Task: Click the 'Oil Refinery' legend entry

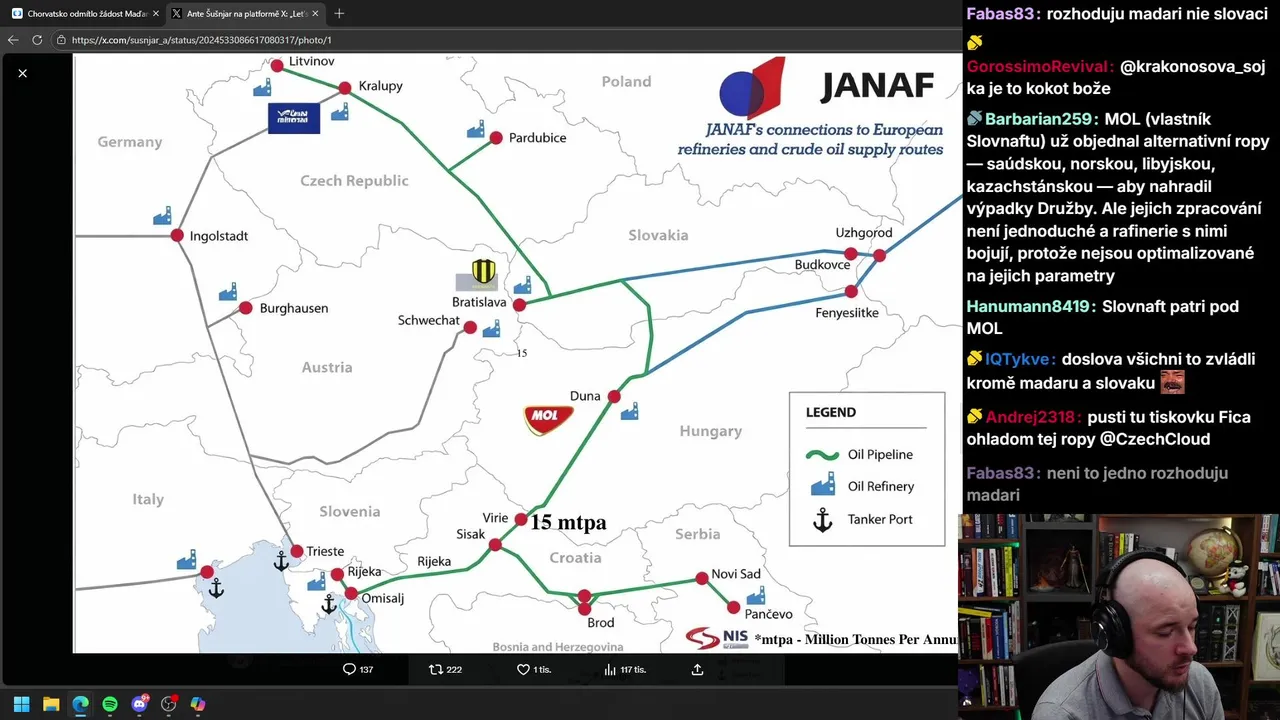Action: 860,487
